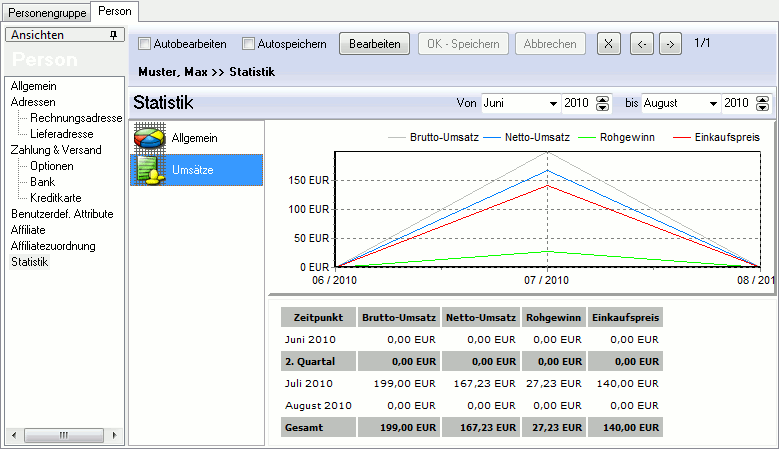Click the Rohgewinn table column header
The height and width of the screenshot is (449, 779).
(x=553, y=317)
